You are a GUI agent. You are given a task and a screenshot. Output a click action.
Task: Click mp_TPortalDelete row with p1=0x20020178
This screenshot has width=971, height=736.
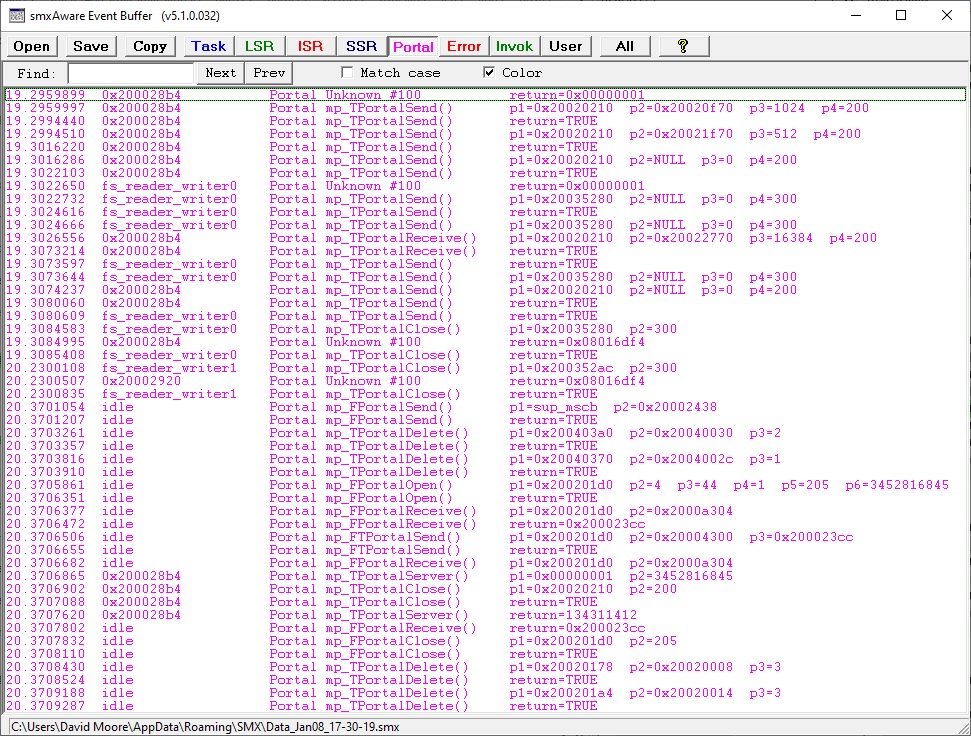[x=486, y=667]
